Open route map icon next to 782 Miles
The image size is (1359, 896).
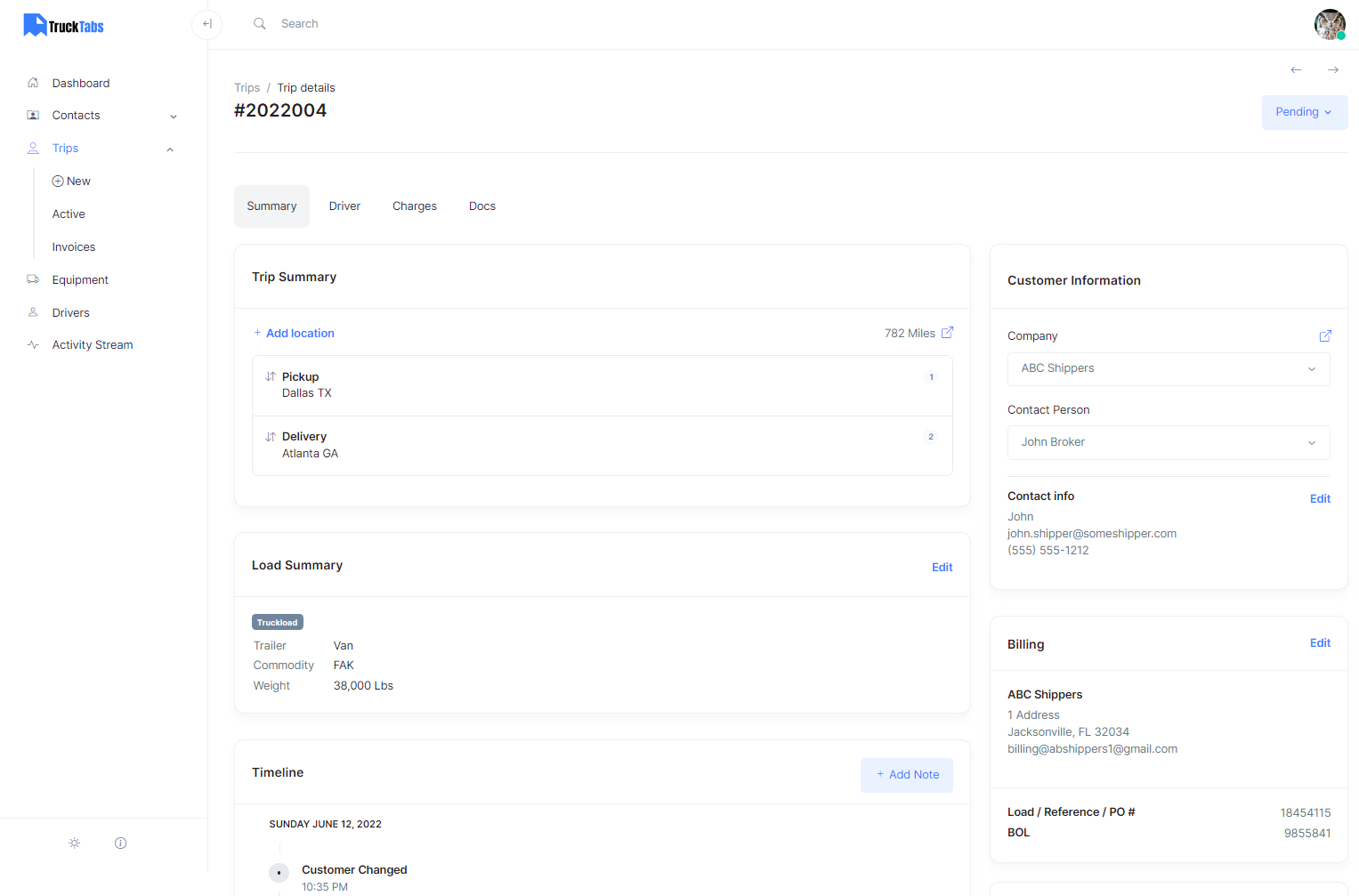point(947,333)
